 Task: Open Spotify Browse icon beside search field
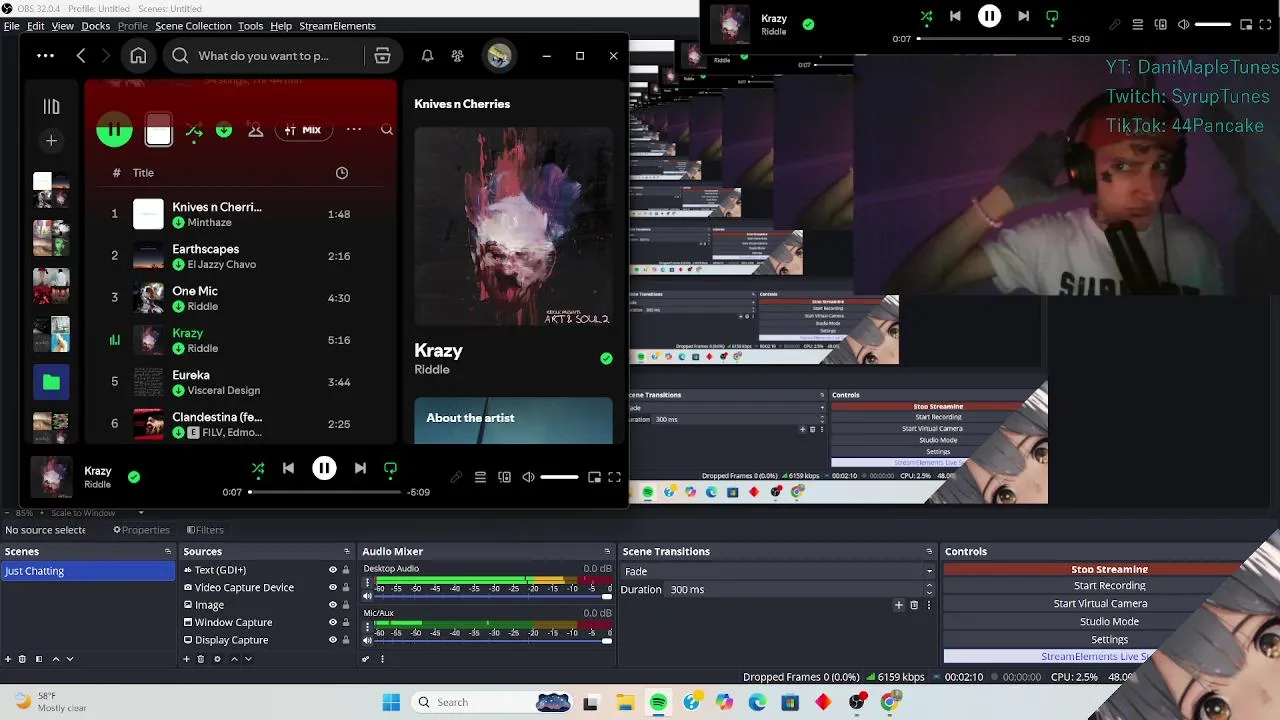(x=382, y=56)
